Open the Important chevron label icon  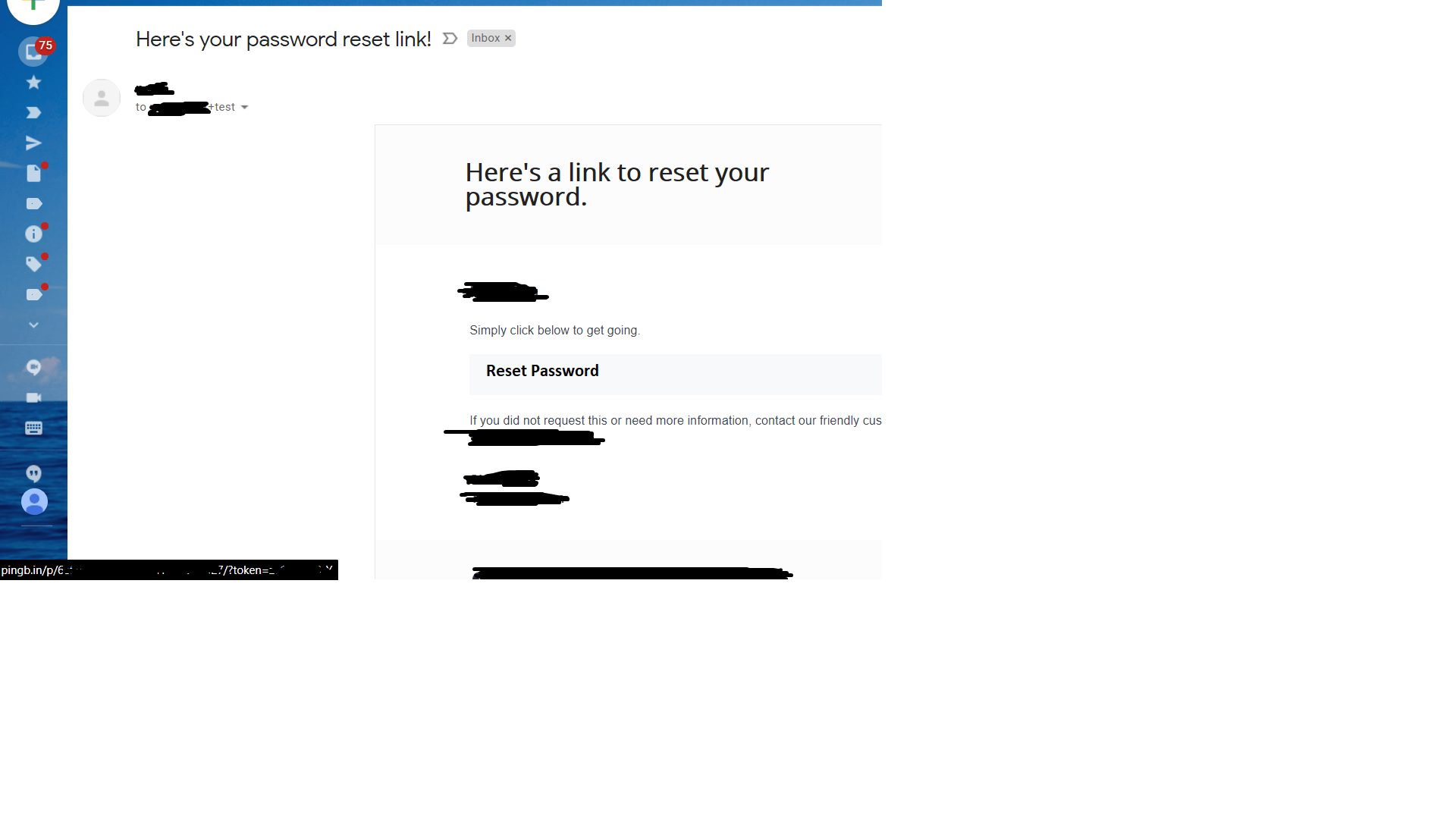coord(33,112)
